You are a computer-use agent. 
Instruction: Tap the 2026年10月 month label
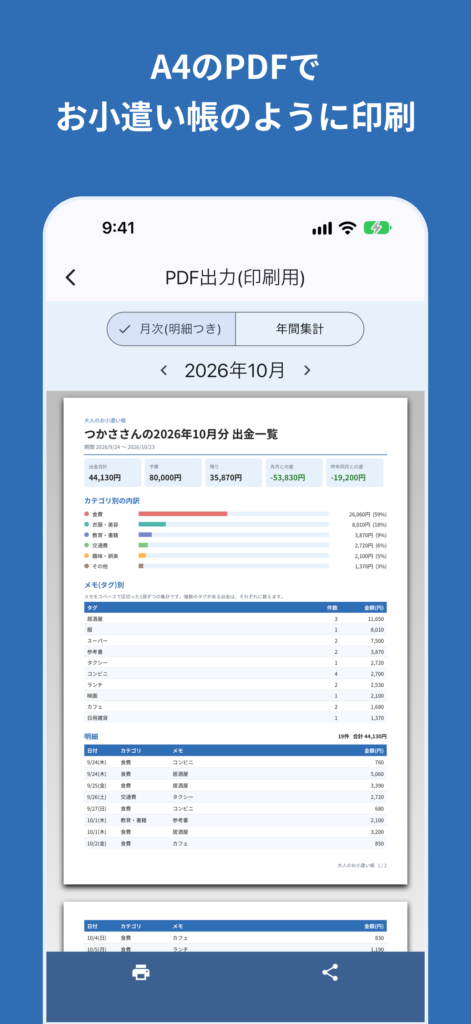(235, 370)
